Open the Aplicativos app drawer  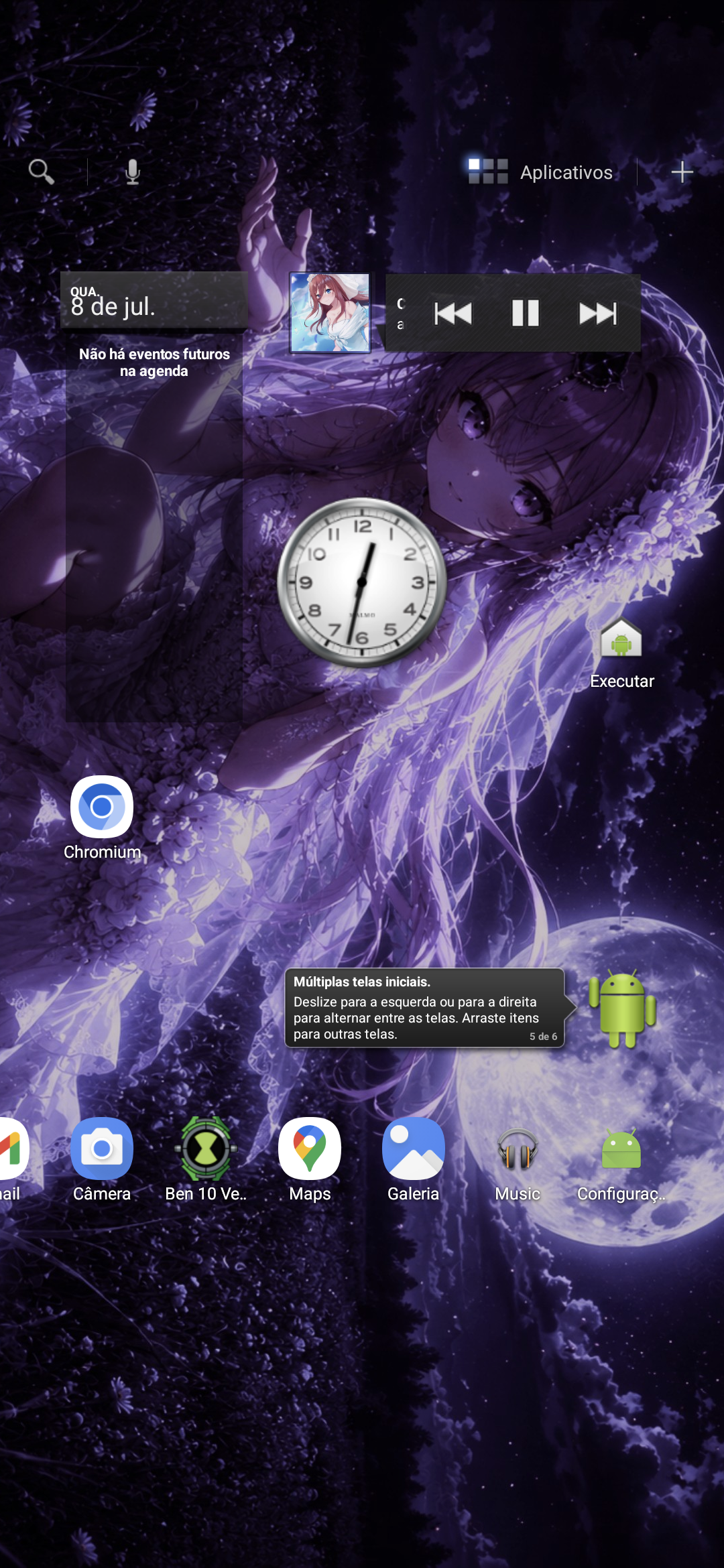tap(540, 172)
